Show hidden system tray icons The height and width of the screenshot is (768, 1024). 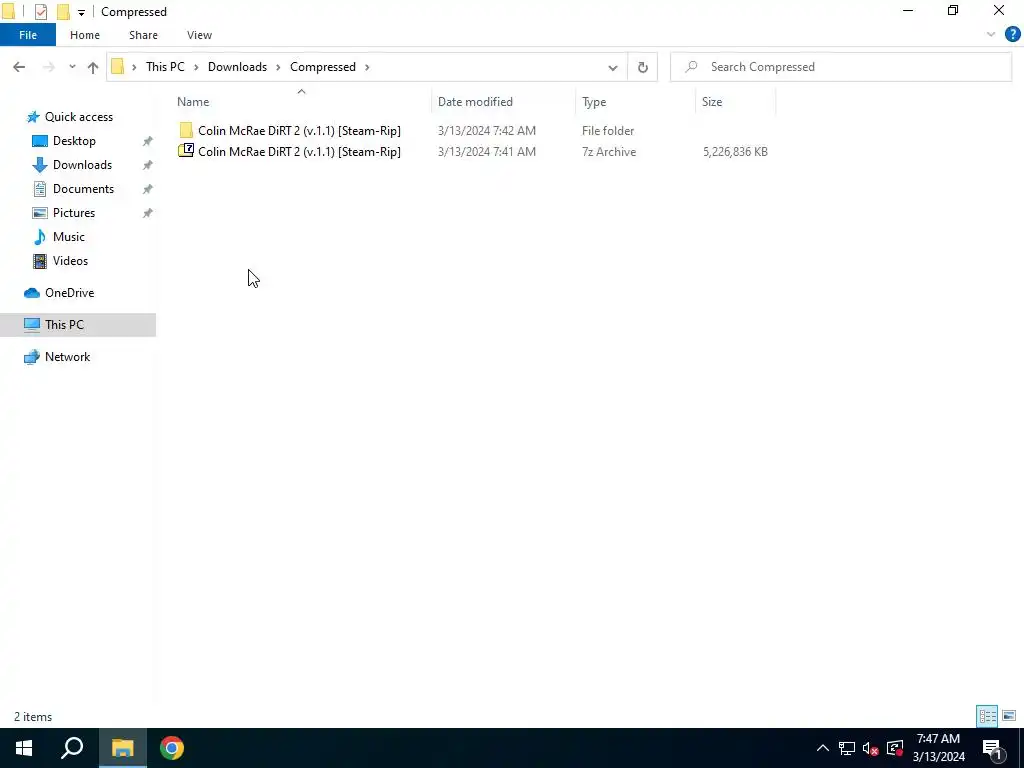[823, 748]
